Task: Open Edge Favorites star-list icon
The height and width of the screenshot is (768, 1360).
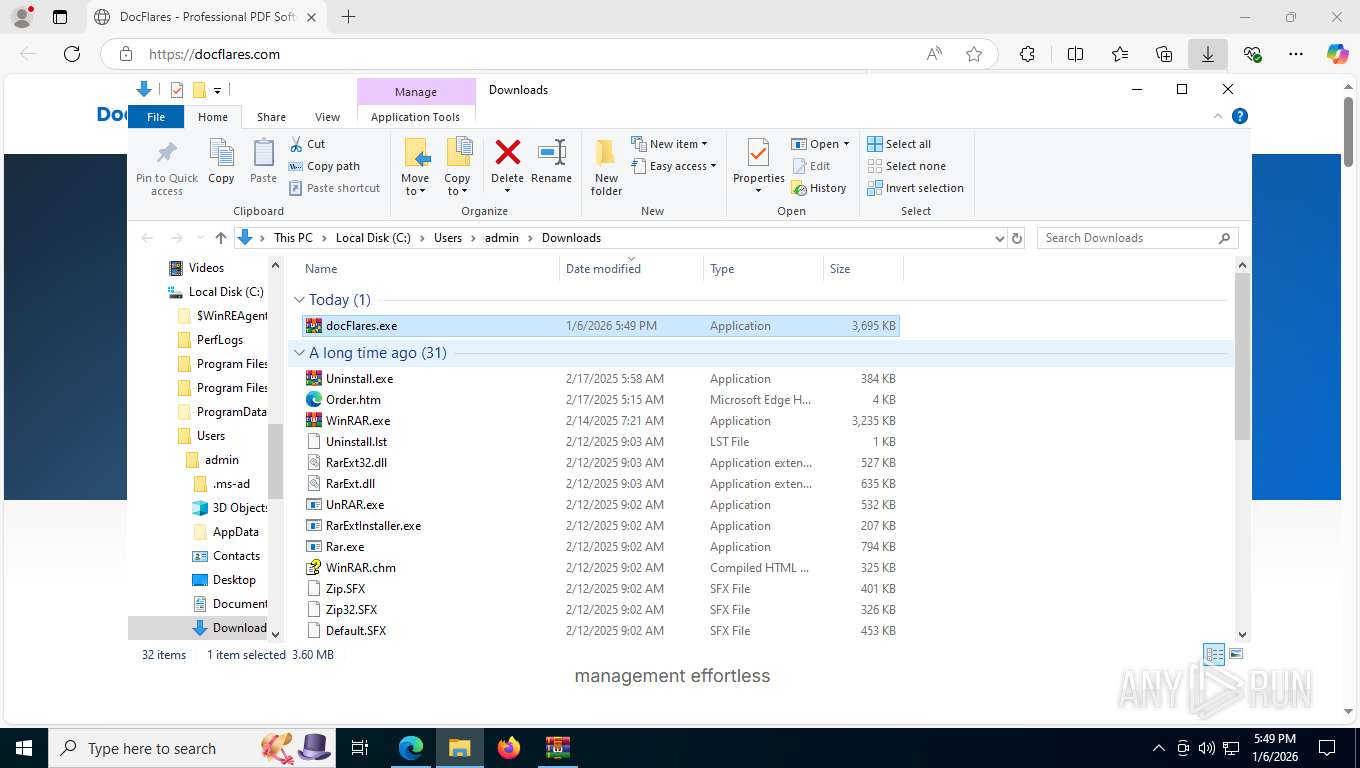Action: coord(1119,54)
